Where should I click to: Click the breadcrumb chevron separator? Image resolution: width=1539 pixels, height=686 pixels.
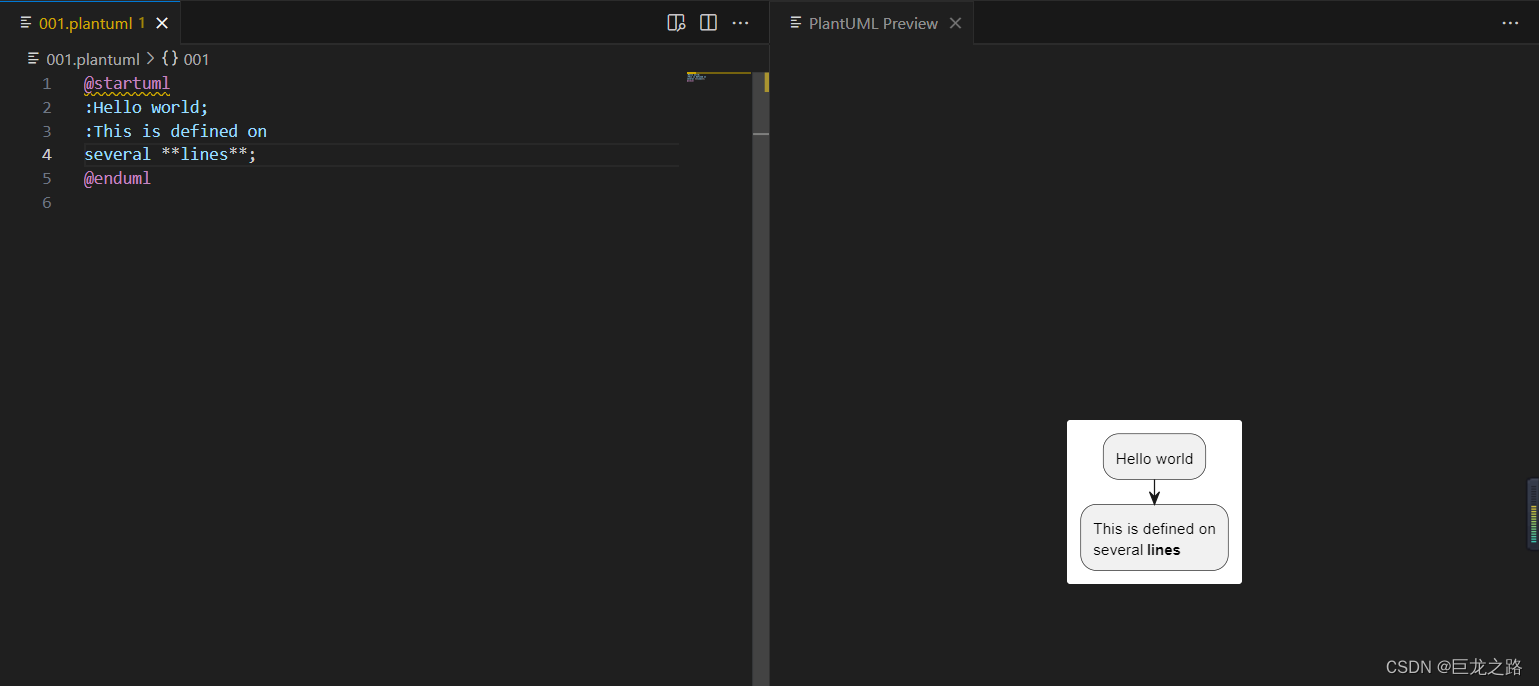coord(151,59)
